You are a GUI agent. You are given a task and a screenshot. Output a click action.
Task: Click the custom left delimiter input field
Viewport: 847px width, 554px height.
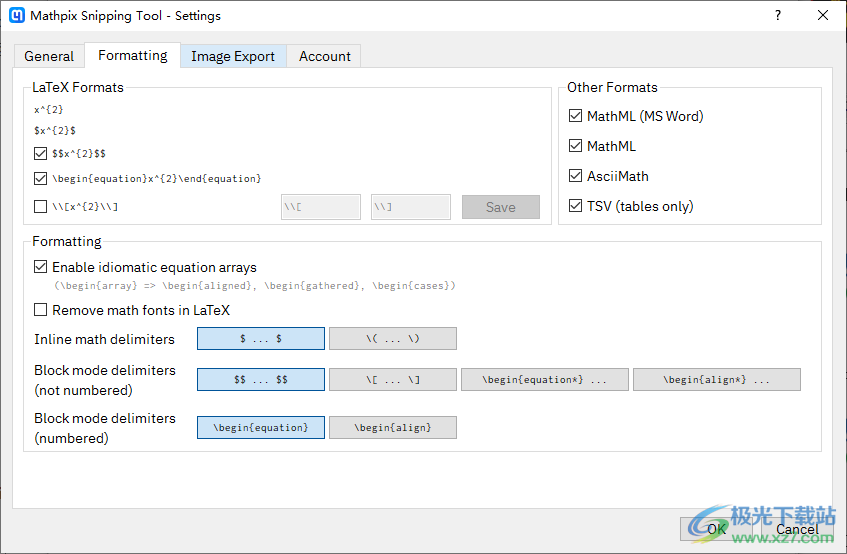(321, 207)
